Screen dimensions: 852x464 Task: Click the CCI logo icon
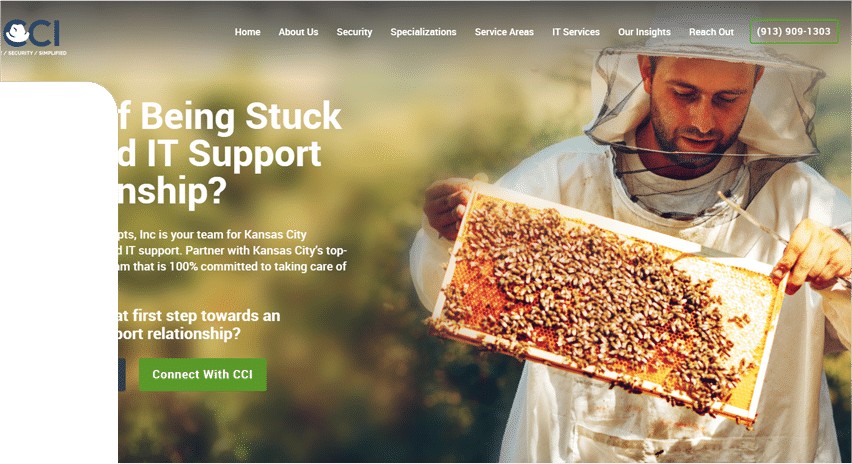31,33
